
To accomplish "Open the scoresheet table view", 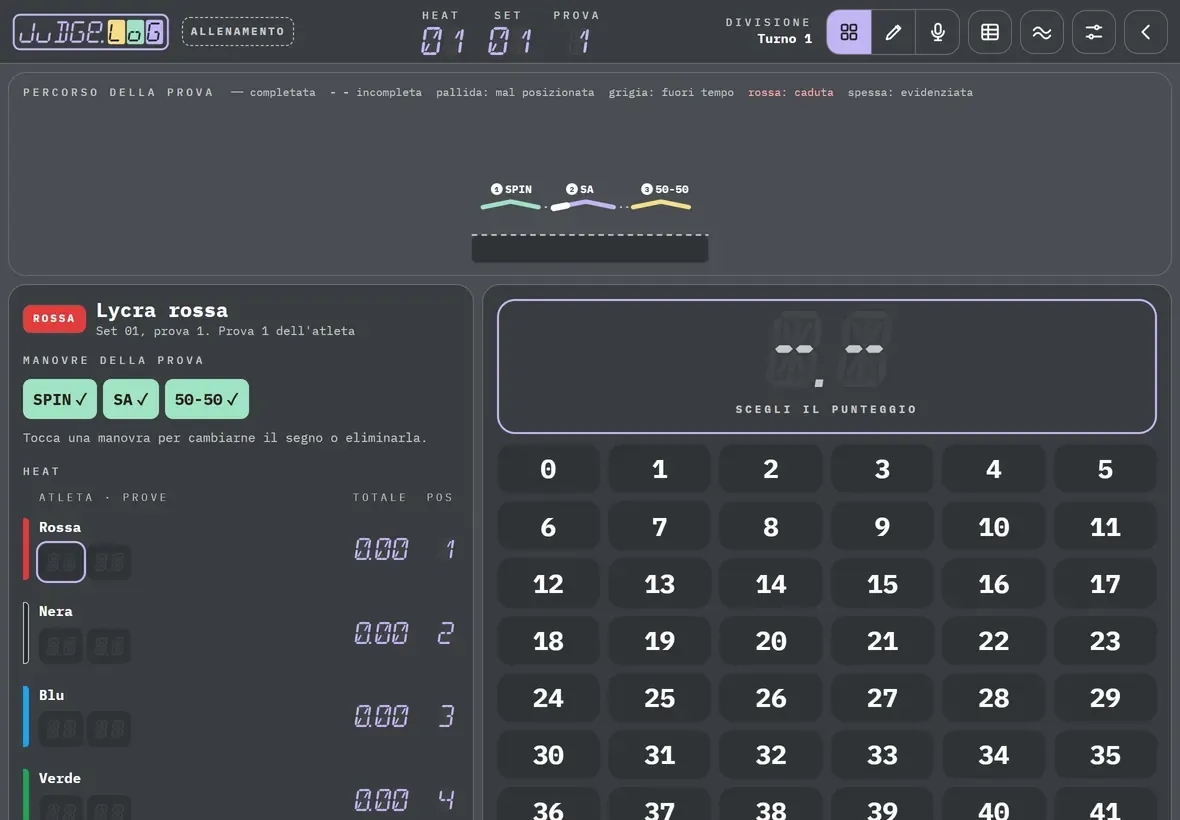I will [990, 32].
